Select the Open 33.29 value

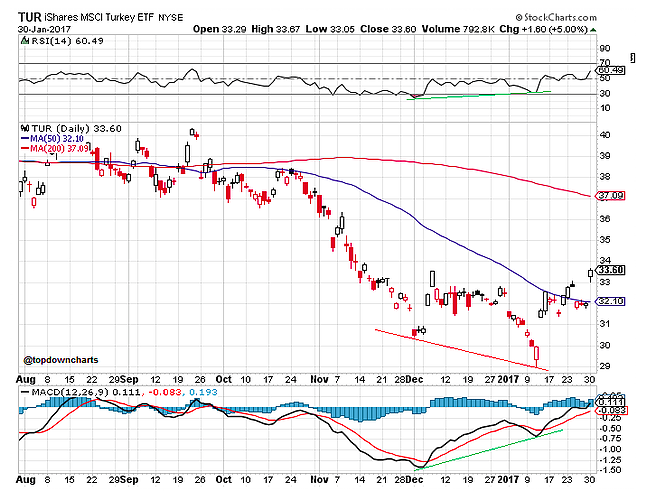(x=220, y=29)
